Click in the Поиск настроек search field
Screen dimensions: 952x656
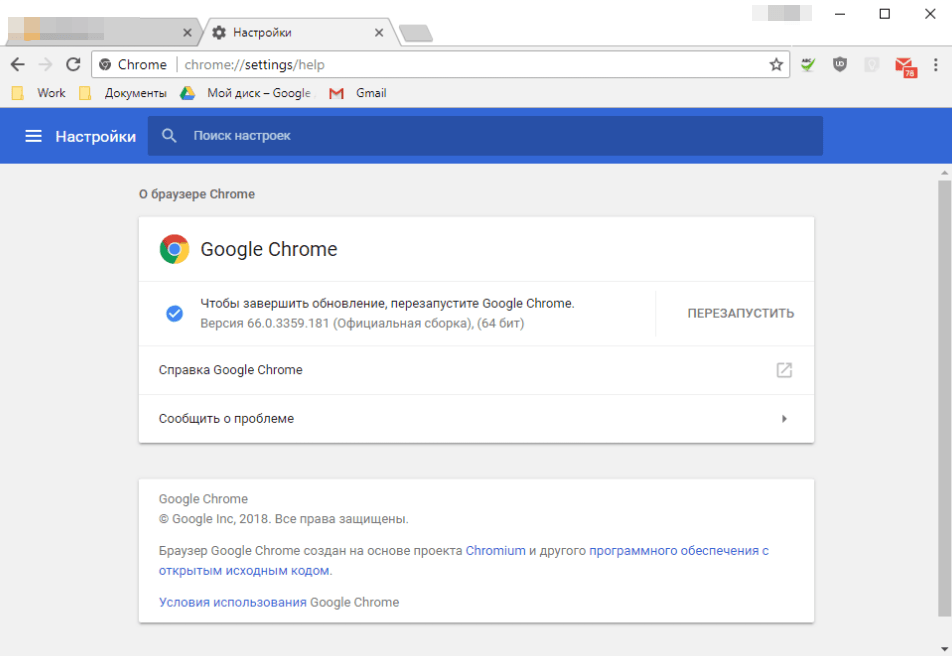(x=485, y=136)
